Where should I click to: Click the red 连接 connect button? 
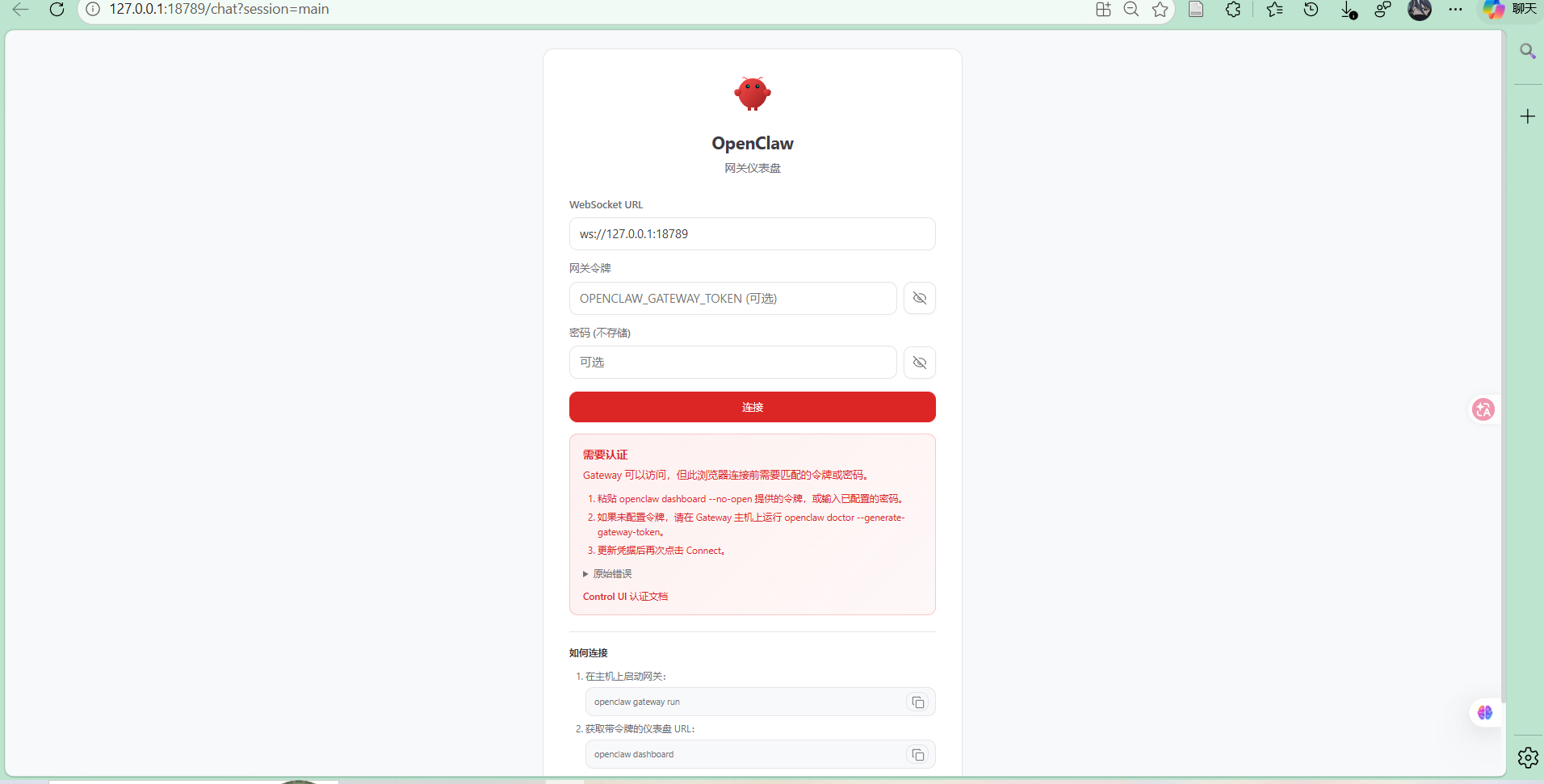753,407
